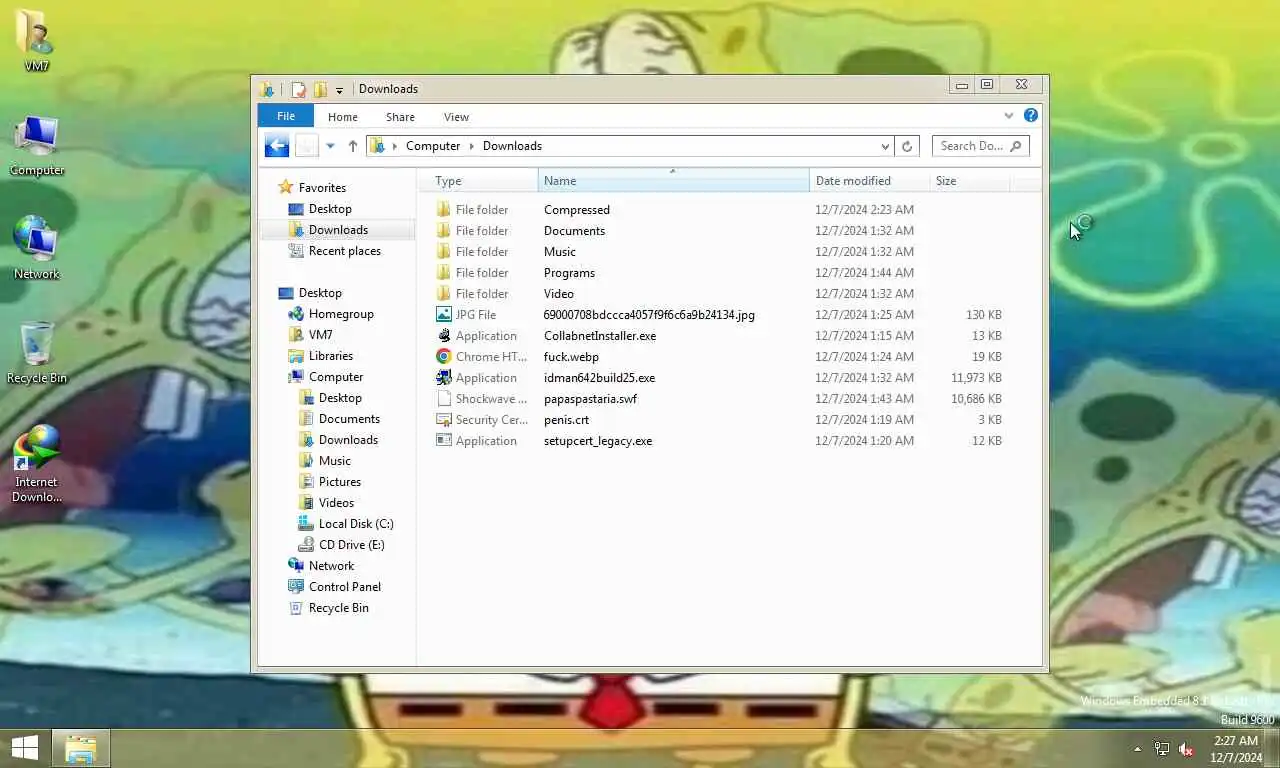The image size is (1280, 768).
Task: Click the Back navigation arrow
Action: point(277,146)
